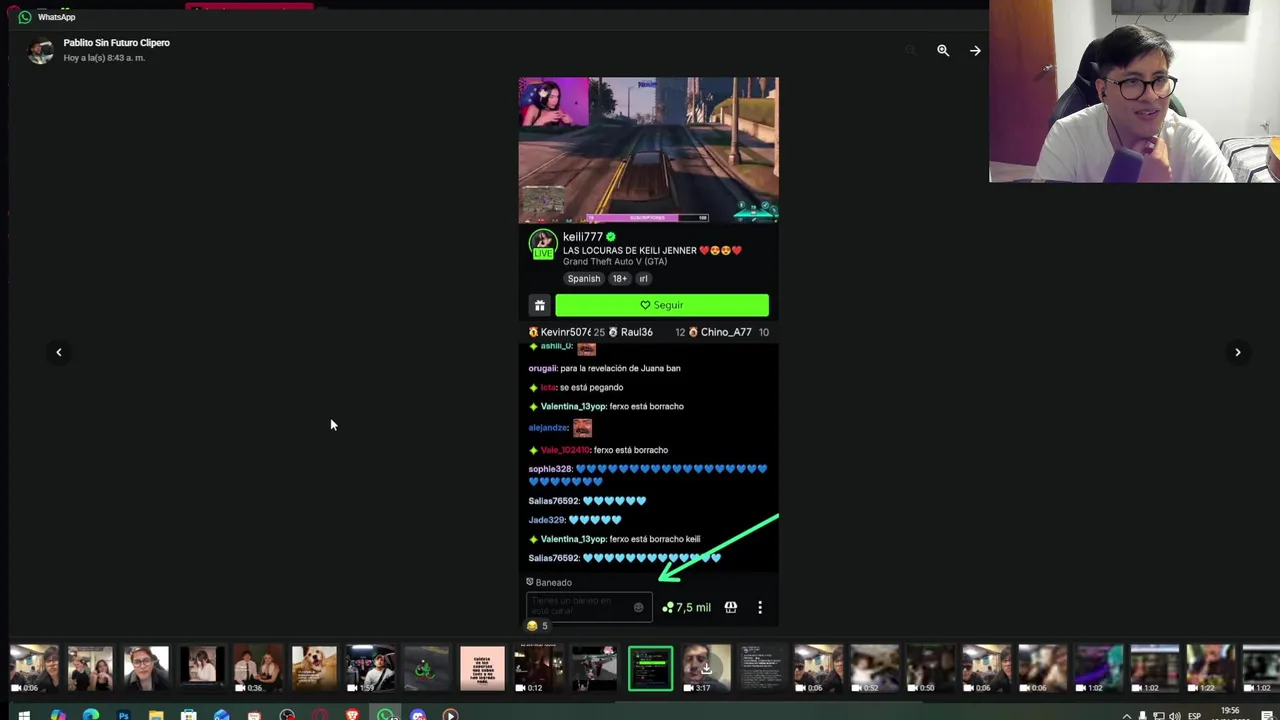Select the dark text document thumbnail
This screenshot has height=720, width=1280.
[x=762, y=669]
